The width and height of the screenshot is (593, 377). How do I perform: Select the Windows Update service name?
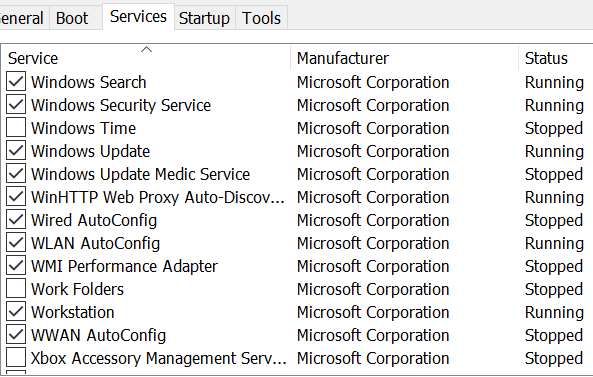point(90,151)
